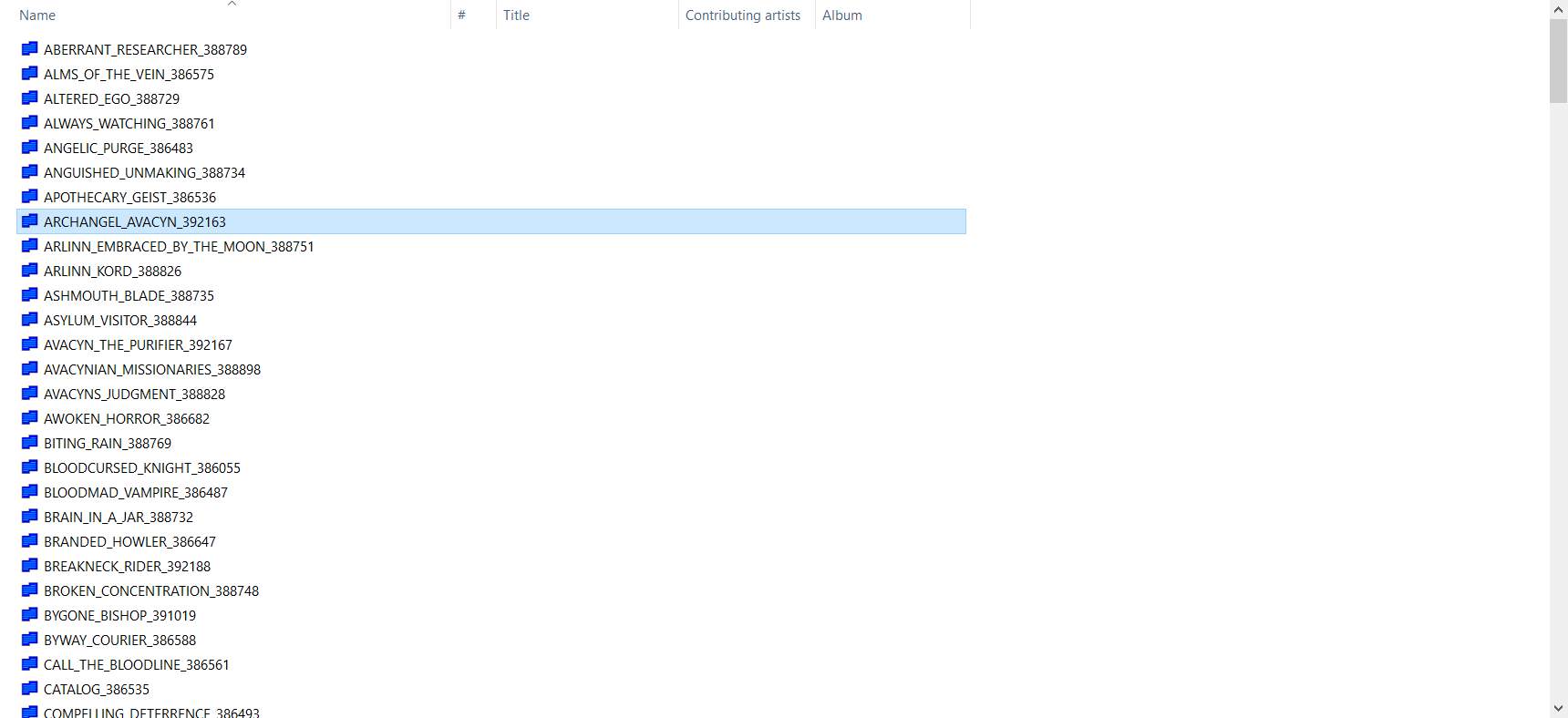Click the ANGELIC_PURGE_386483 file icon
The image size is (1568, 718).
coord(29,148)
